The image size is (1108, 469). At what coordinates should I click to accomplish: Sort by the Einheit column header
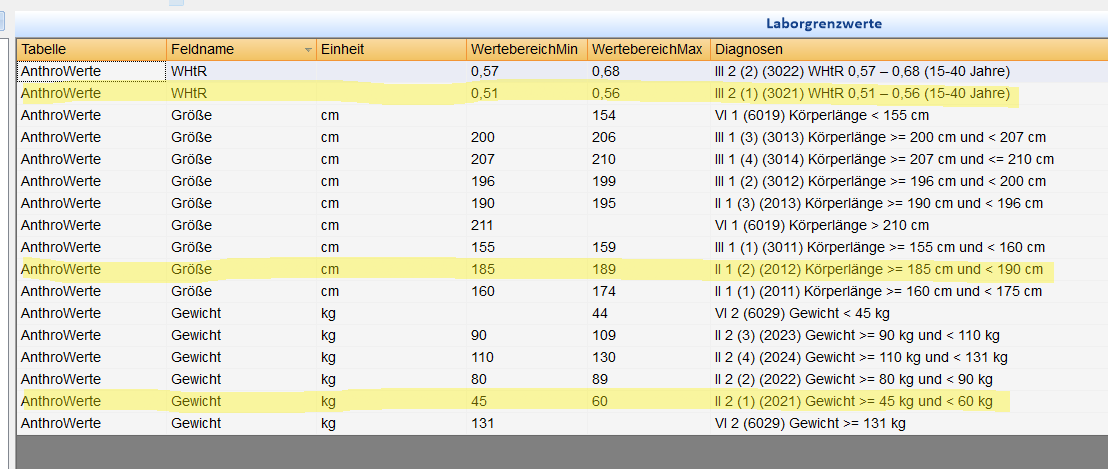click(391, 49)
